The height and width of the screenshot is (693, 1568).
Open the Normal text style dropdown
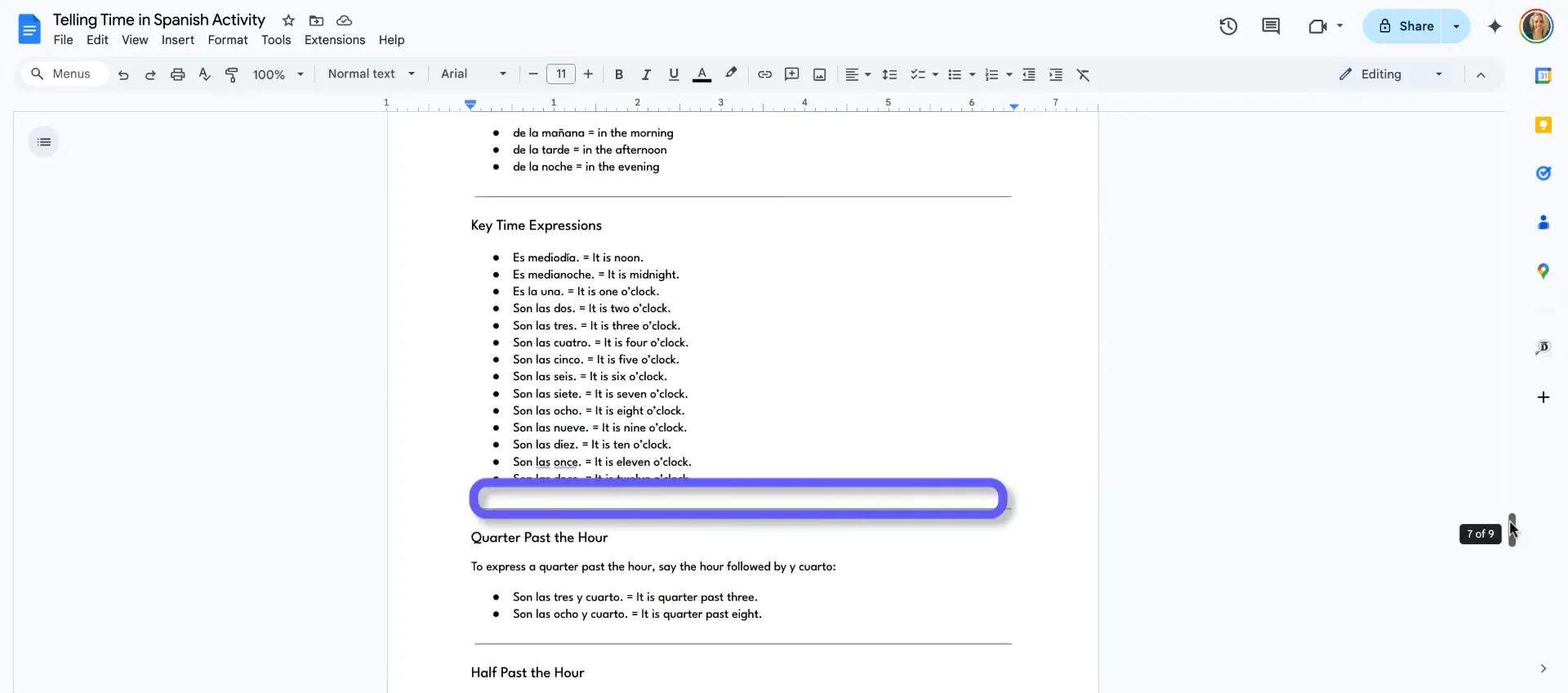(372, 74)
